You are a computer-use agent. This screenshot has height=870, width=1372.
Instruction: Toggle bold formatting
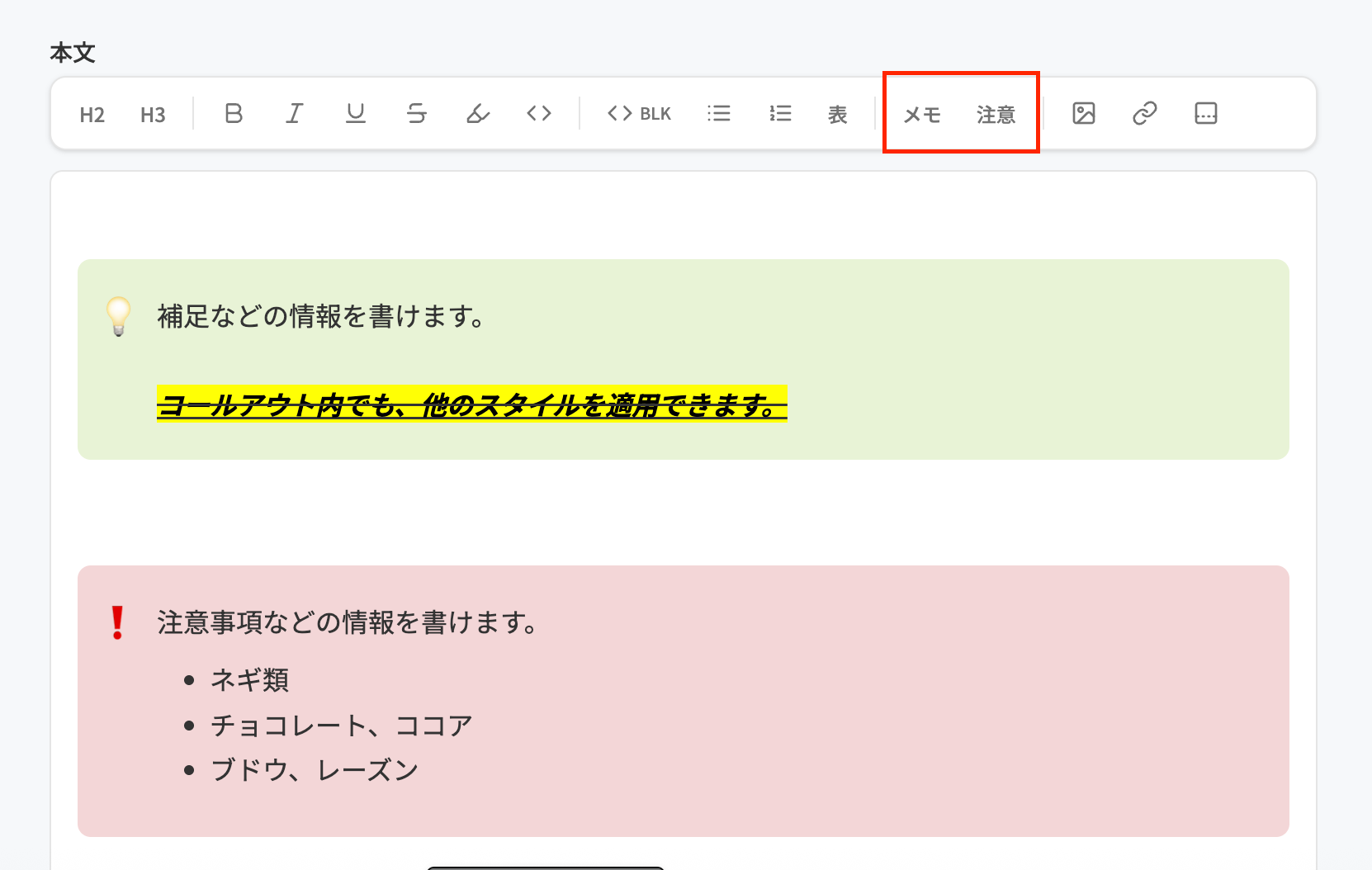pos(234,113)
